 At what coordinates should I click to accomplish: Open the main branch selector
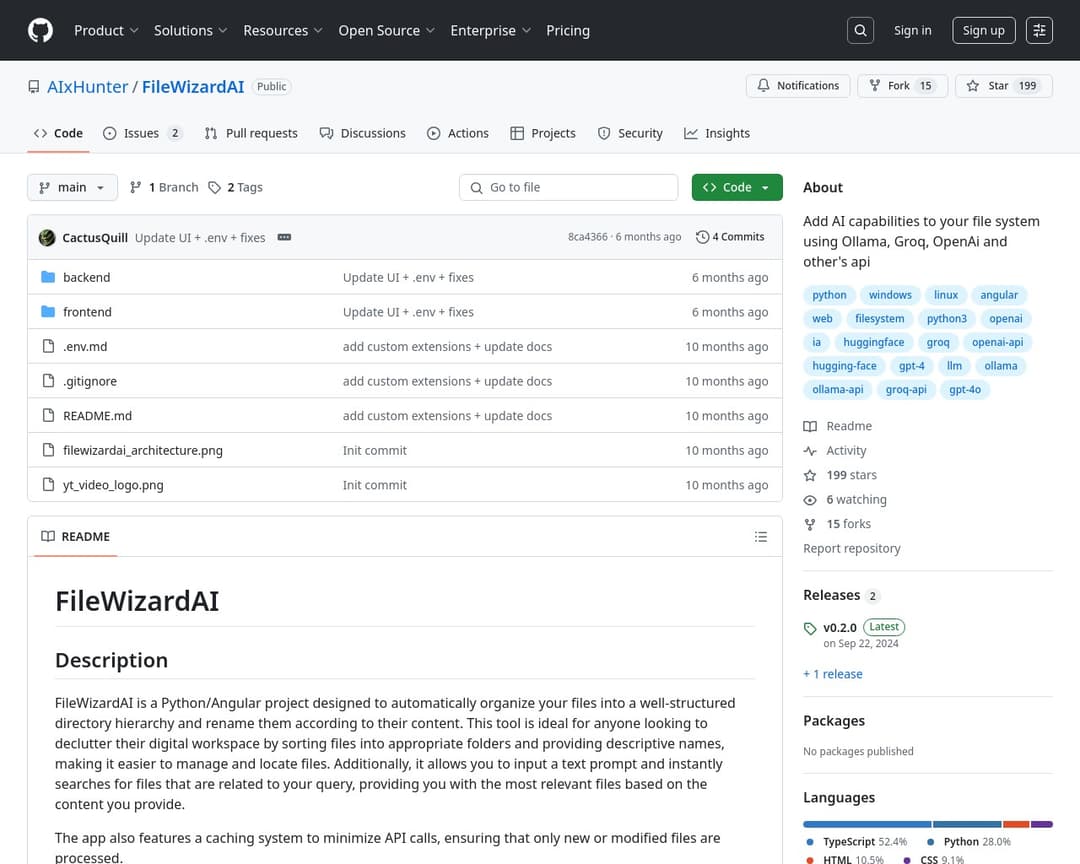(72, 187)
